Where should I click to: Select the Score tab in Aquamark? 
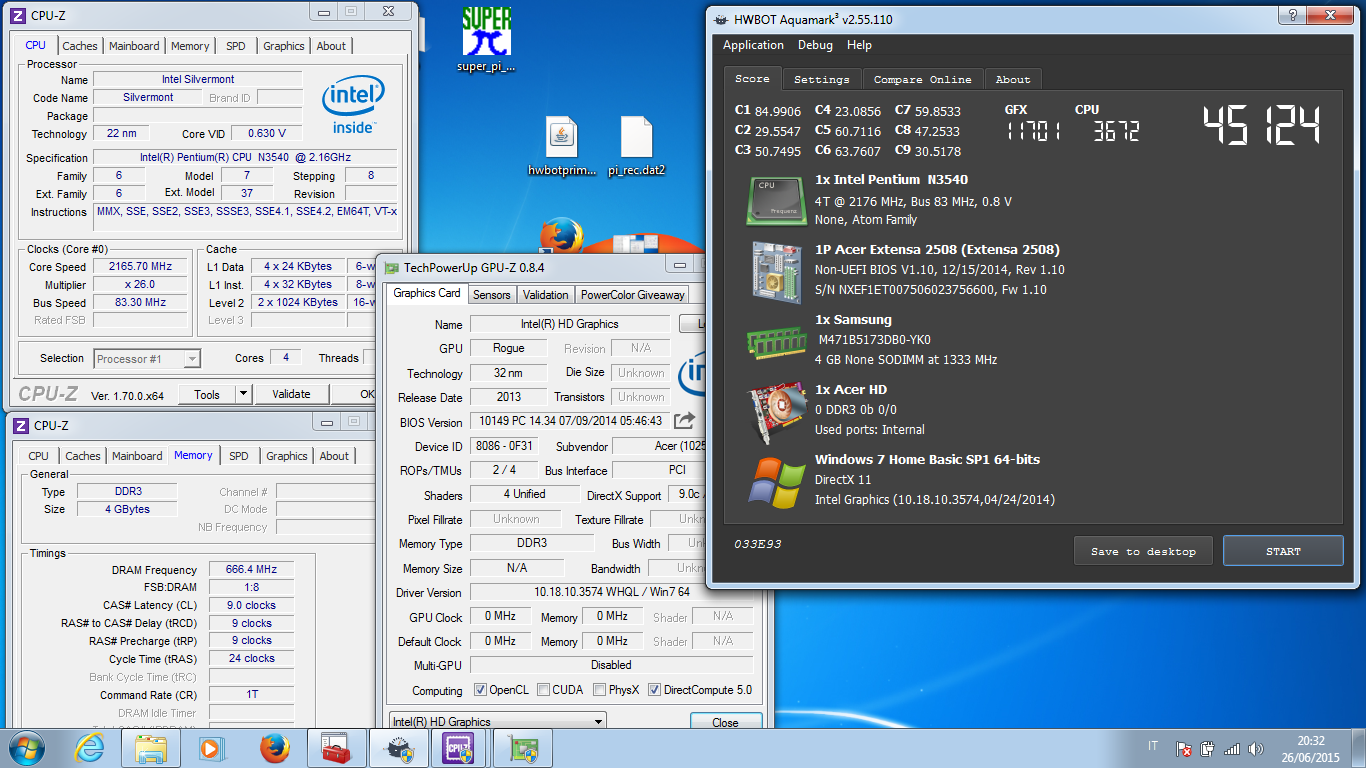tap(752, 79)
